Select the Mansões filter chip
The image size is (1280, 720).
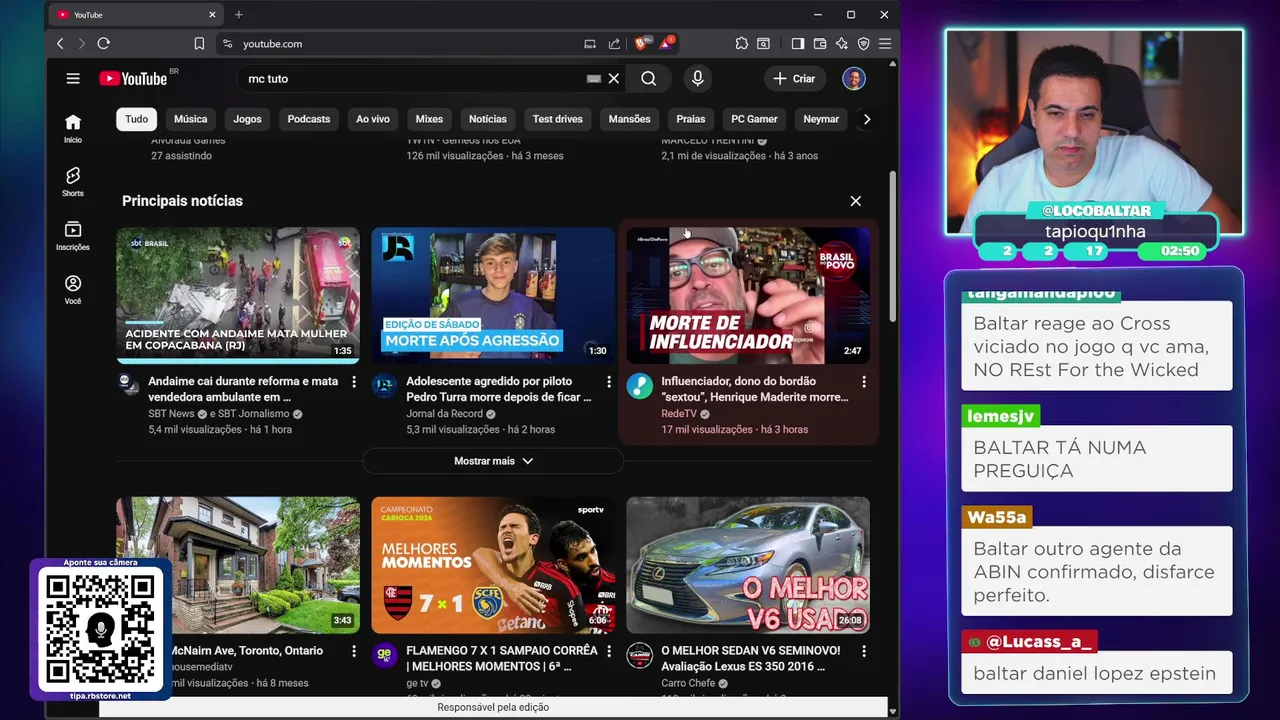tap(630, 119)
